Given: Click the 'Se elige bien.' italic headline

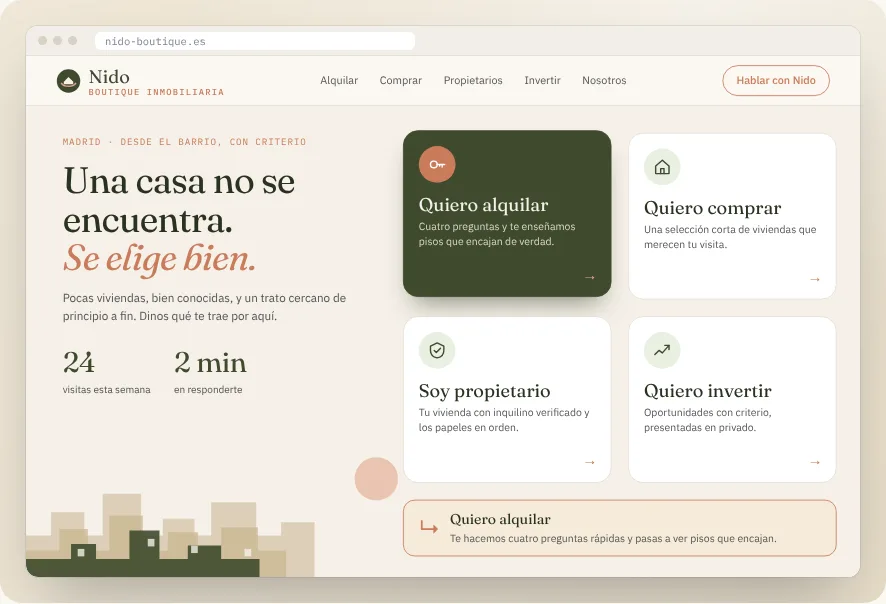Looking at the screenshot, I should (x=159, y=259).
